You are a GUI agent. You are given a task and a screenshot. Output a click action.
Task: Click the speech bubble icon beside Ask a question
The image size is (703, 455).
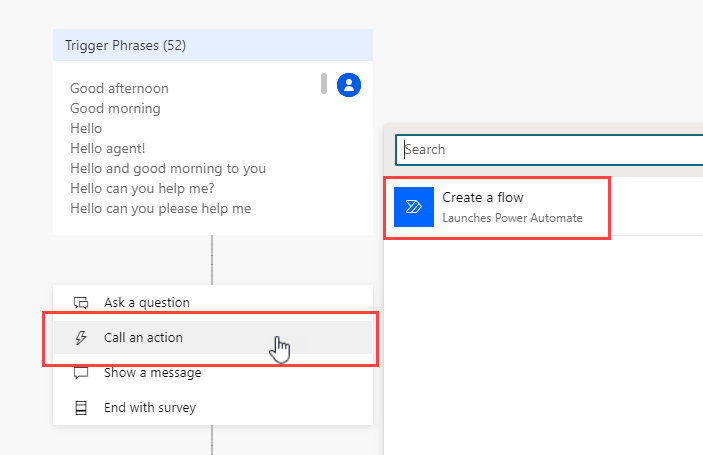[x=81, y=303]
